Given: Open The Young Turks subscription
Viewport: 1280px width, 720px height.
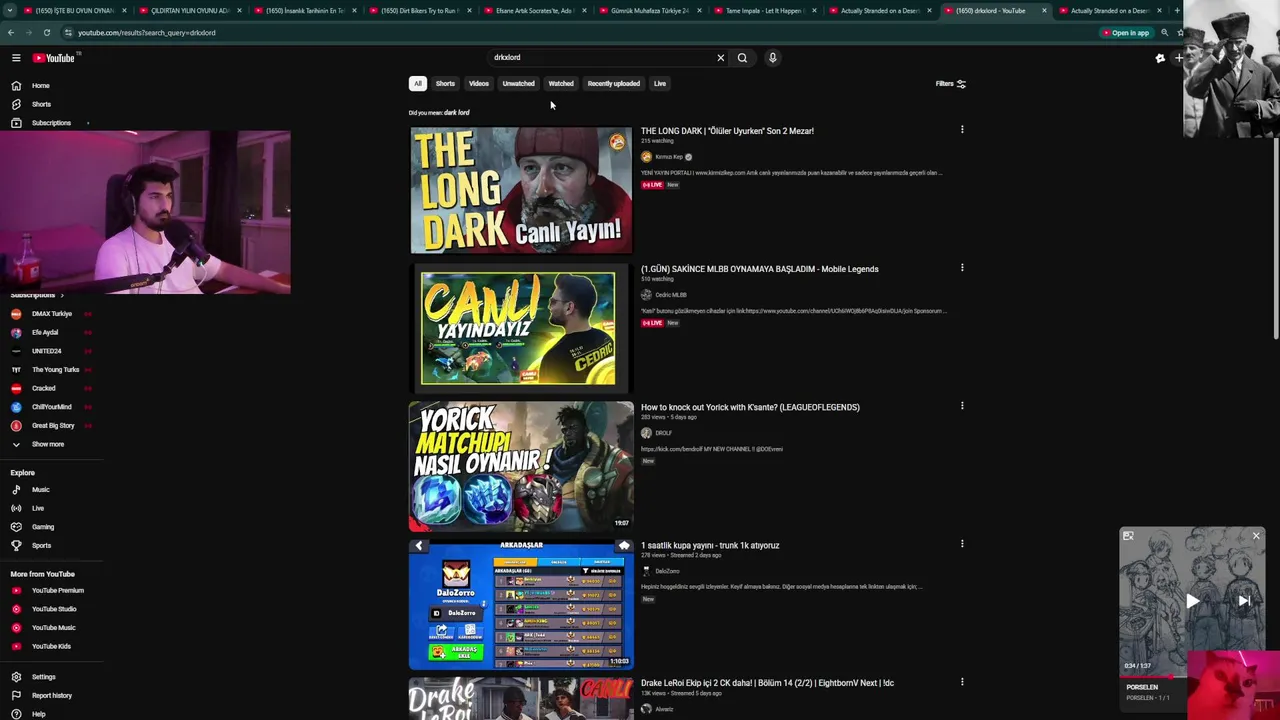Looking at the screenshot, I should [x=55, y=370].
